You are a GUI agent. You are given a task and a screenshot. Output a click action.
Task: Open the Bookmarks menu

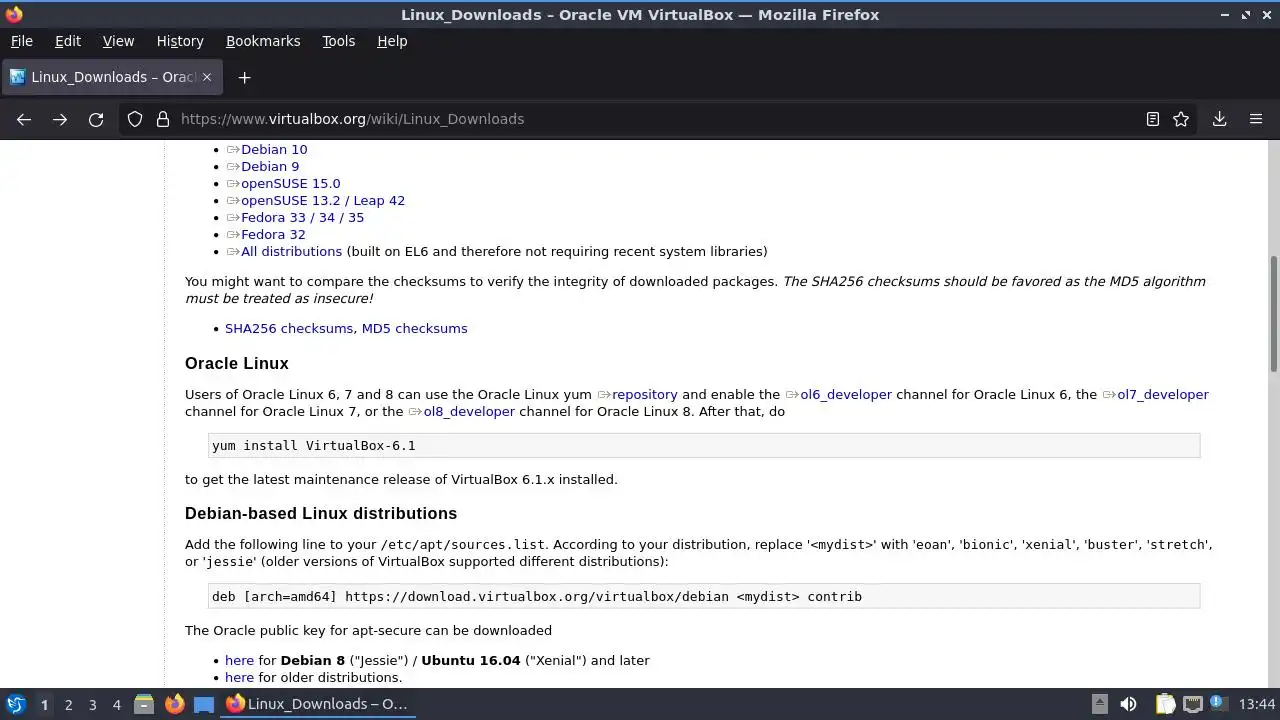tap(263, 41)
